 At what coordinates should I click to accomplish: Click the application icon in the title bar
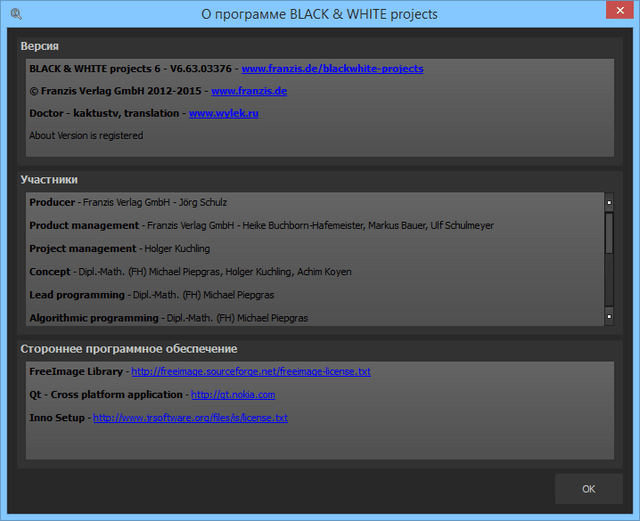(x=15, y=14)
